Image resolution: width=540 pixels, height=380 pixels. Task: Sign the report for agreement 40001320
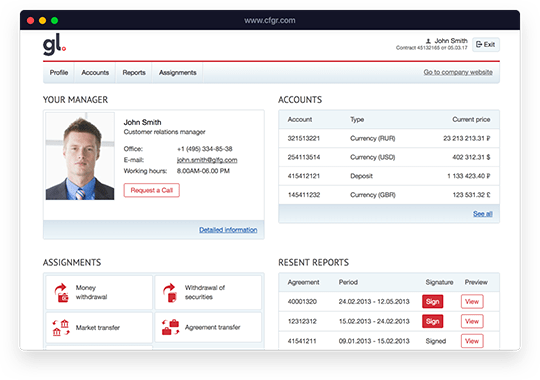(433, 301)
